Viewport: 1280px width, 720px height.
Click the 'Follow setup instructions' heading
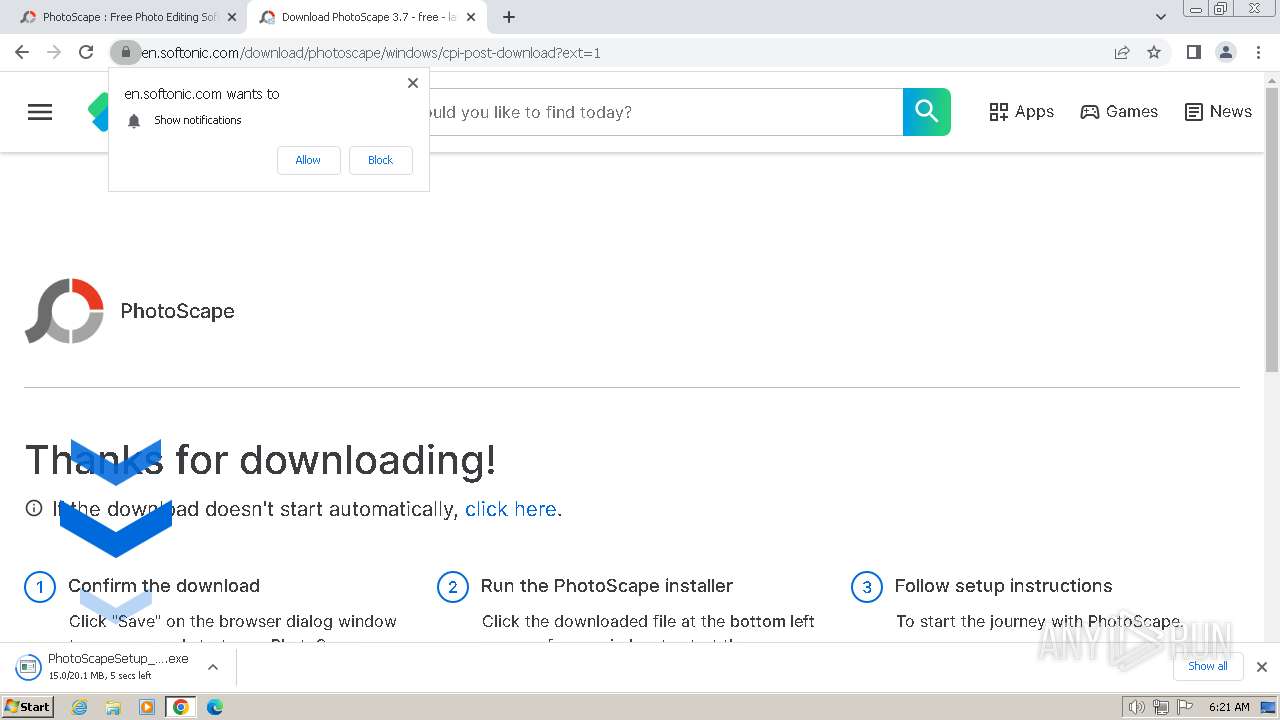(x=1003, y=586)
